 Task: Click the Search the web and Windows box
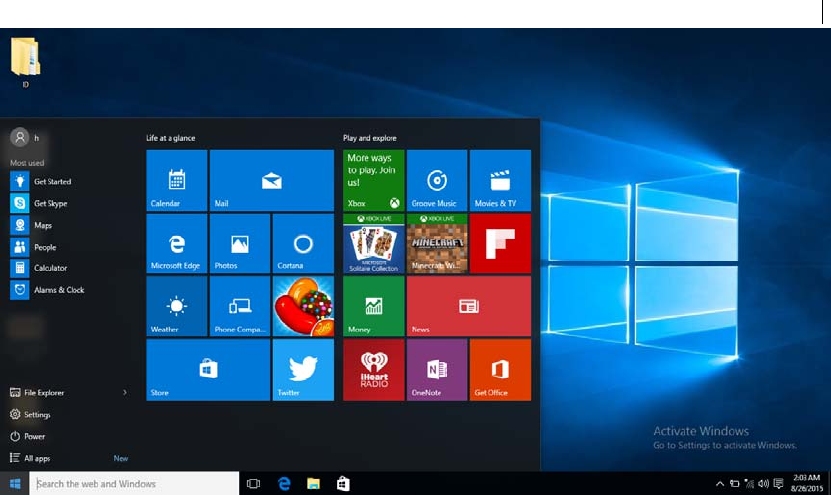click(134, 483)
